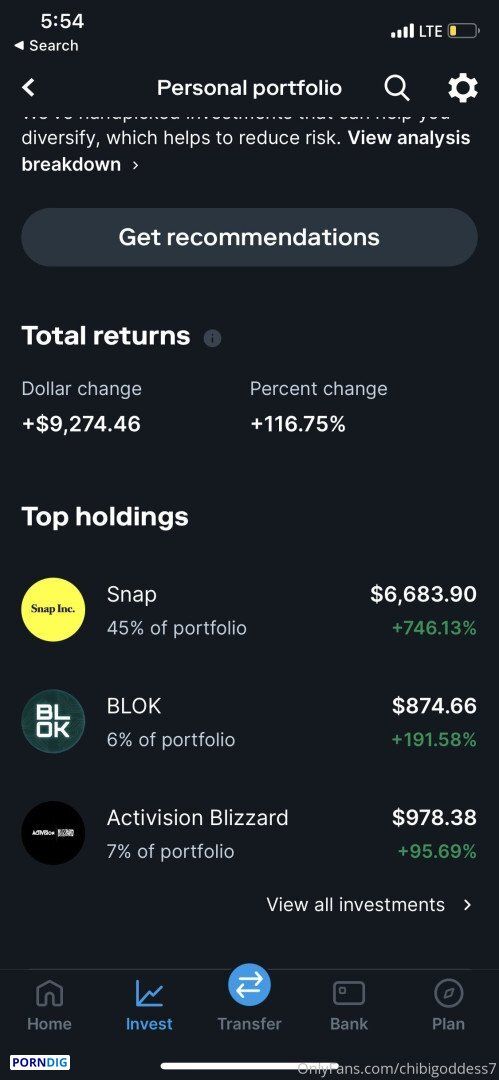This screenshot has width=499, height=1080.
Task: Tap the +116.75% percent change value
Action: click(x=298, y=424)
